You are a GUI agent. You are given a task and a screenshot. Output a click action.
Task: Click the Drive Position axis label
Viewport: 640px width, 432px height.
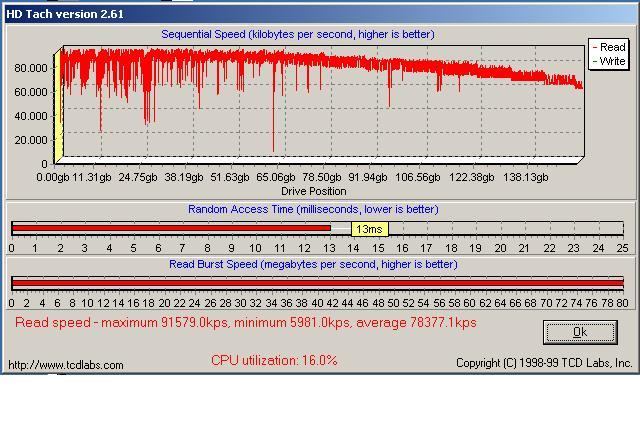[x=313, y=191]
